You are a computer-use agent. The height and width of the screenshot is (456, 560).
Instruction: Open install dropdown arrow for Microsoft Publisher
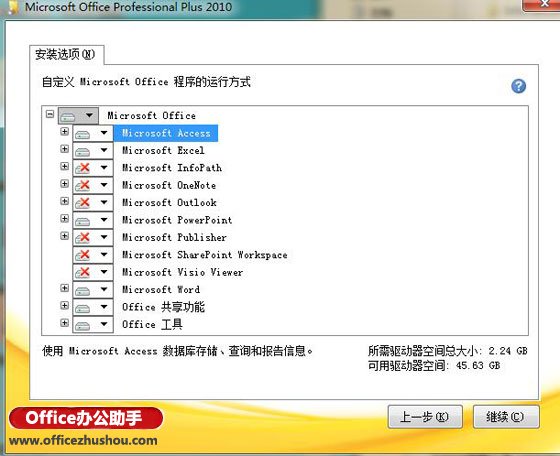(x=104, y=237)
